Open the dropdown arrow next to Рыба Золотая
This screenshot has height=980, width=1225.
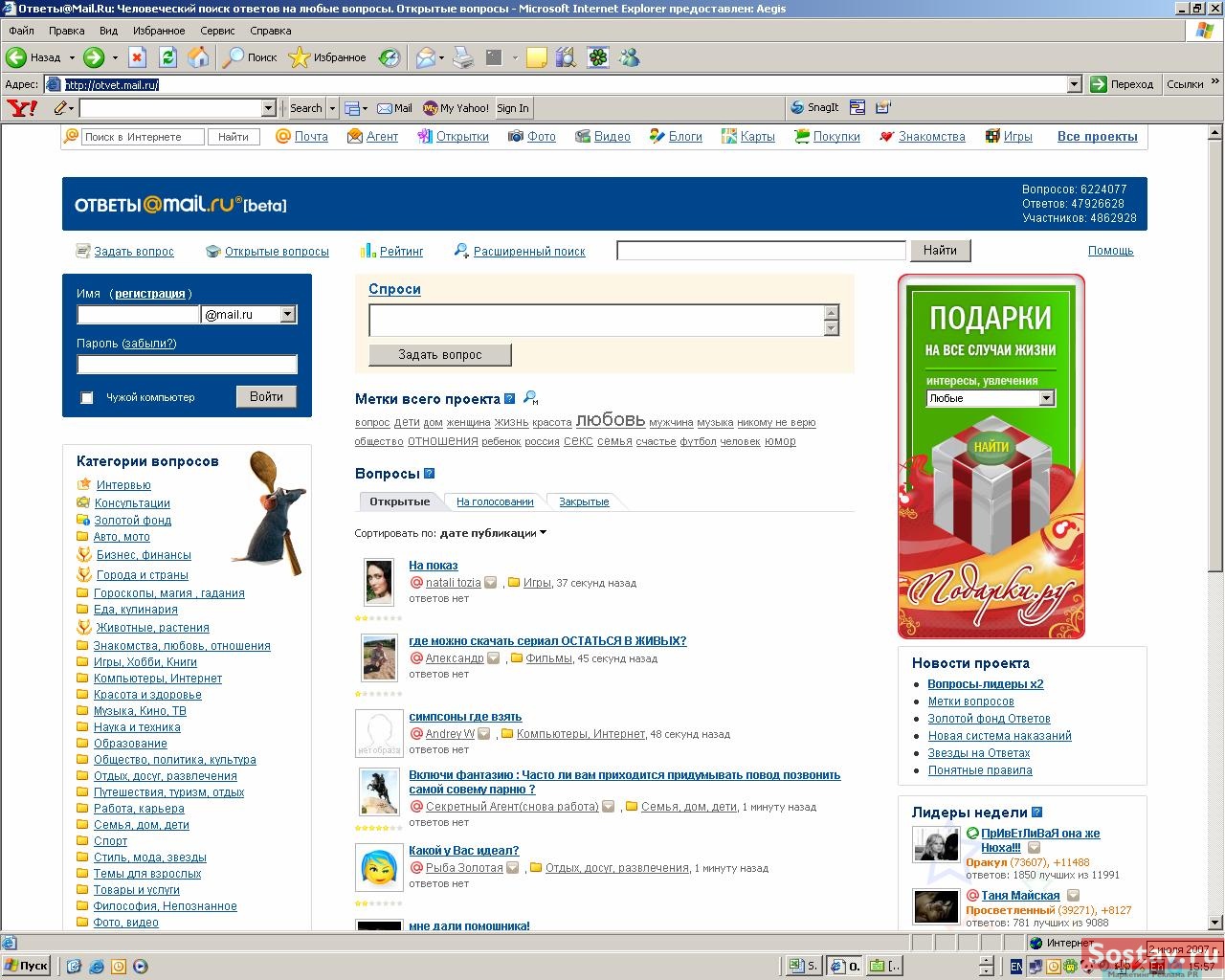[x=513, y=868]
